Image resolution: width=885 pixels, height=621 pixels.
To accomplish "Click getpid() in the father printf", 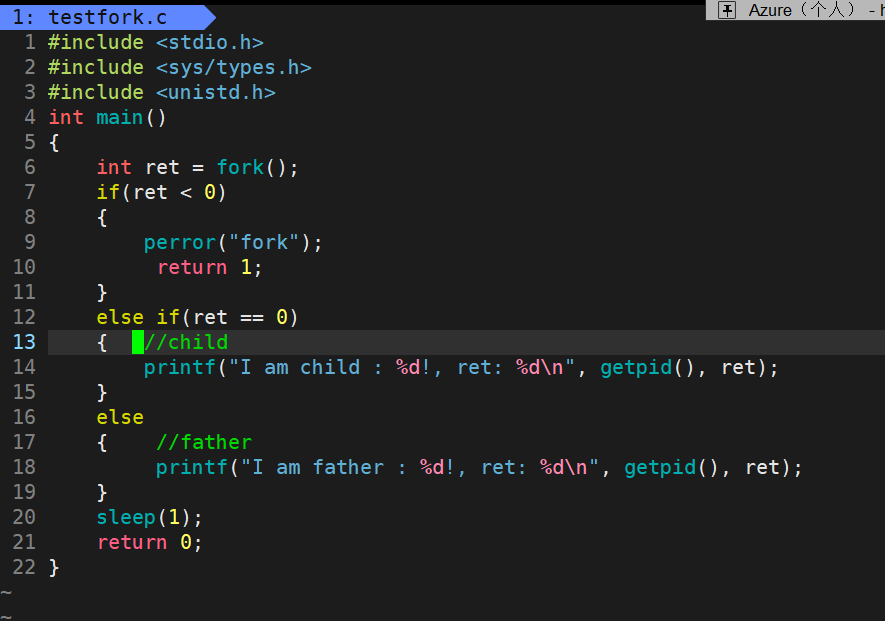I will pyautogui.click(x=671, y=467).
